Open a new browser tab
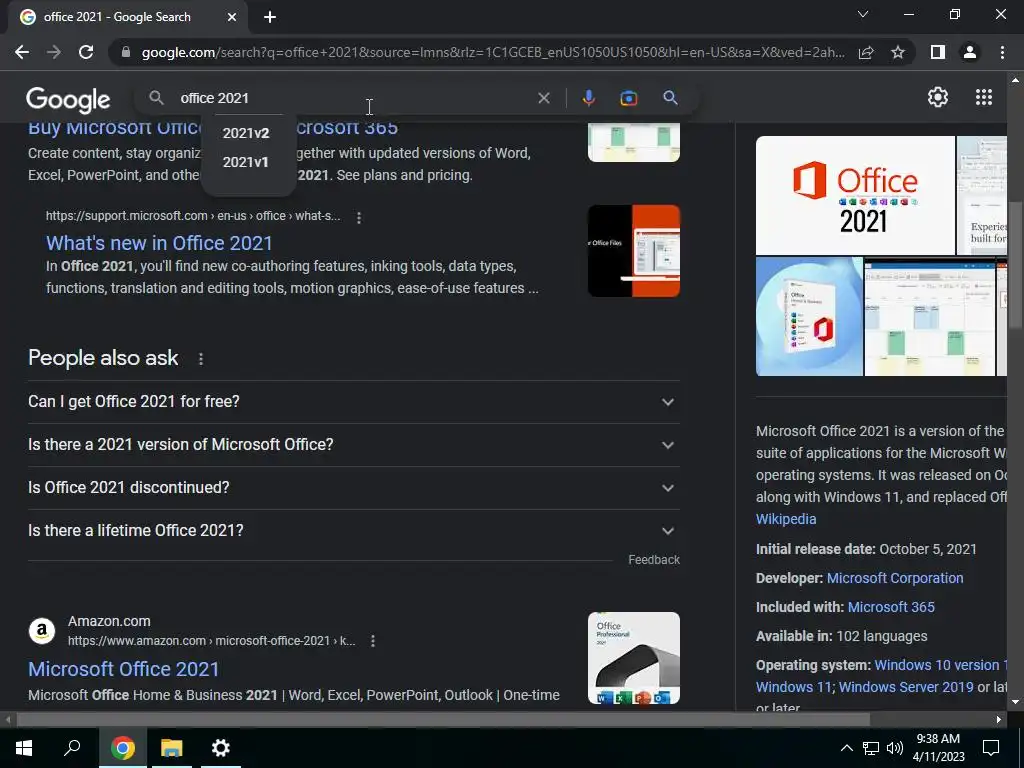 click(270, 17)
